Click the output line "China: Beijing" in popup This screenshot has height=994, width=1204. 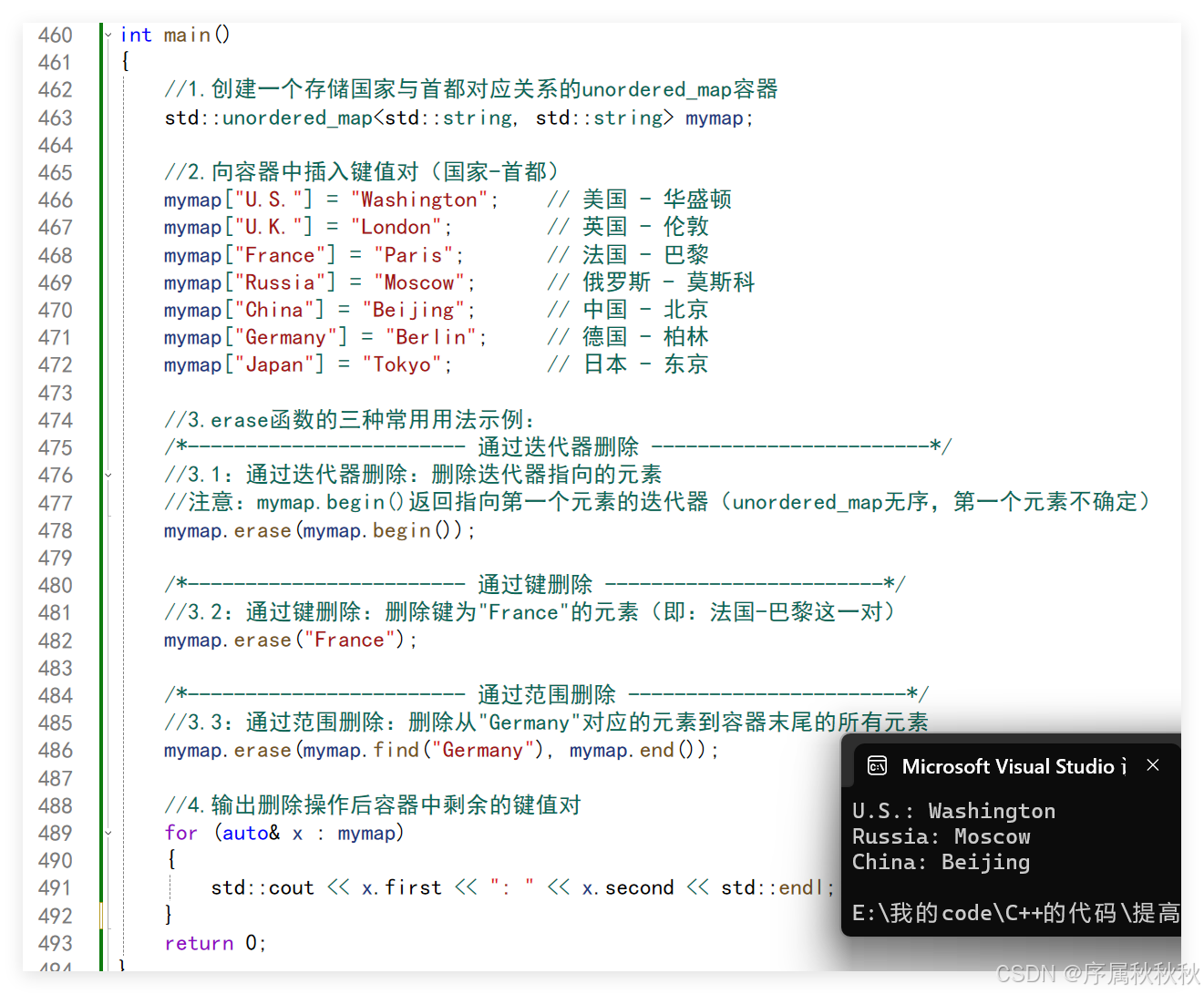[x=940, y=862]
